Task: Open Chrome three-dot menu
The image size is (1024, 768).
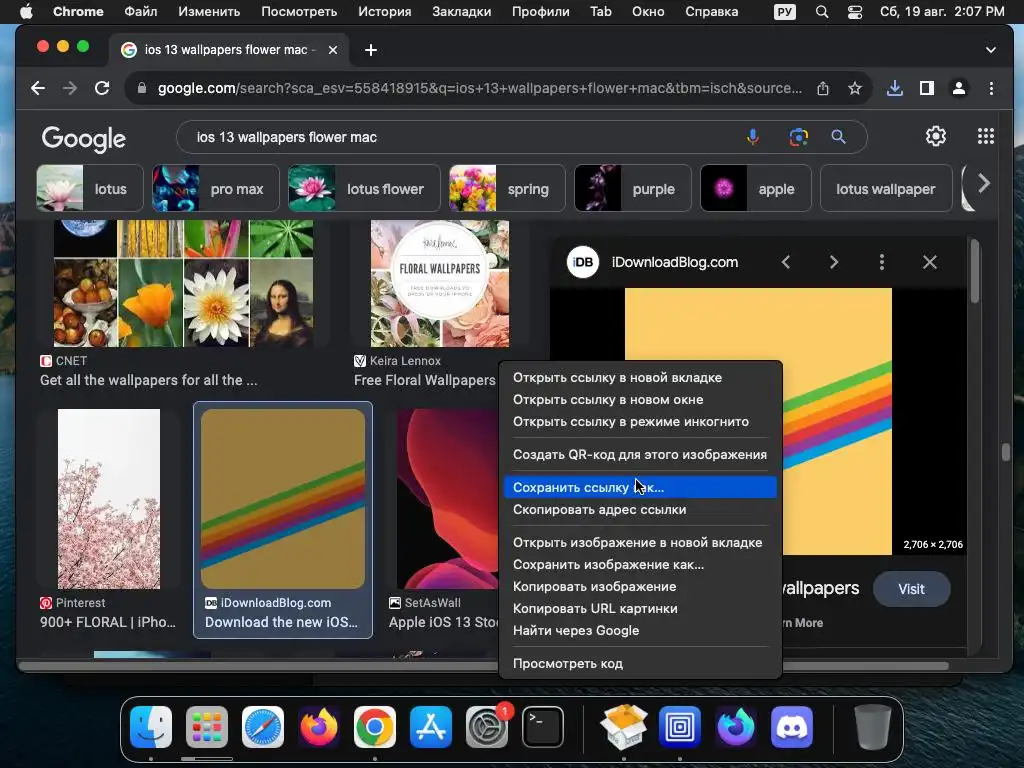Action: point(991,88)
